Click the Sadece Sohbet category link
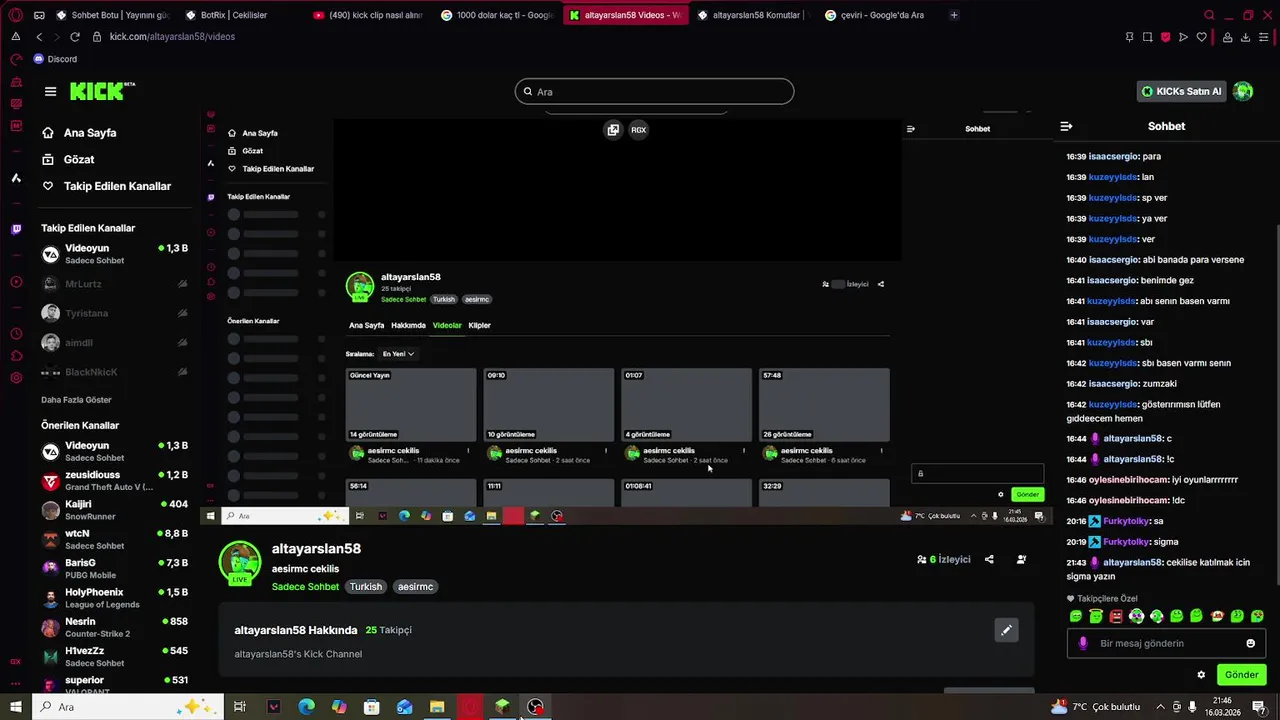Screen dimensions: 1280x720 click(305, 587)
